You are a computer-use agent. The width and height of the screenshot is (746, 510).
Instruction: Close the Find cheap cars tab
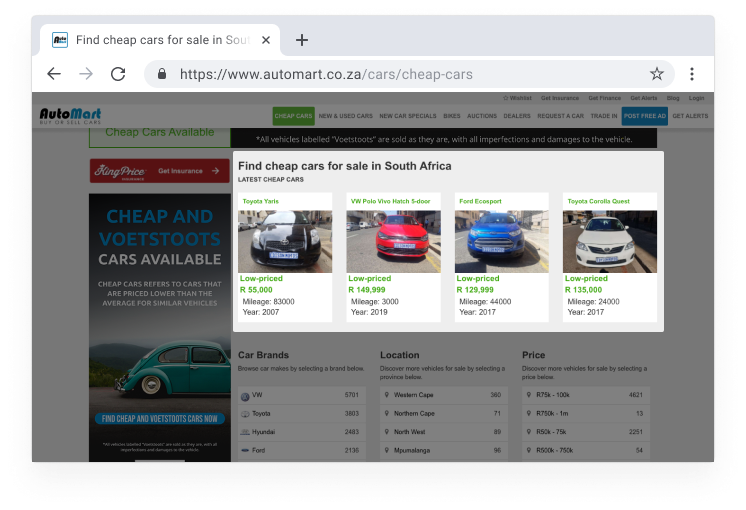266,40
